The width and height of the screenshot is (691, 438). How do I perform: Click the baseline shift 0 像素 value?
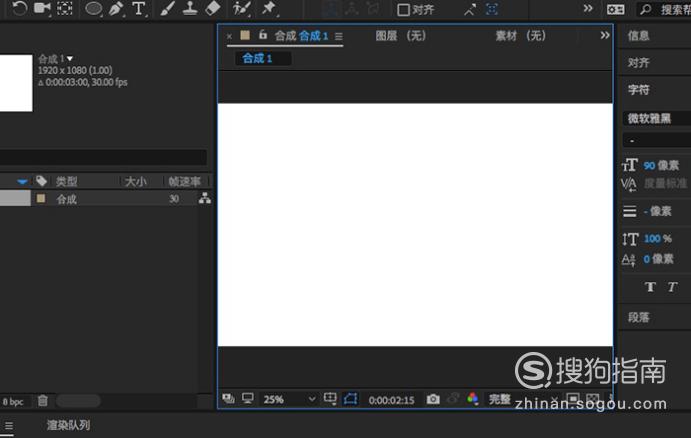[x=658, y=259]
